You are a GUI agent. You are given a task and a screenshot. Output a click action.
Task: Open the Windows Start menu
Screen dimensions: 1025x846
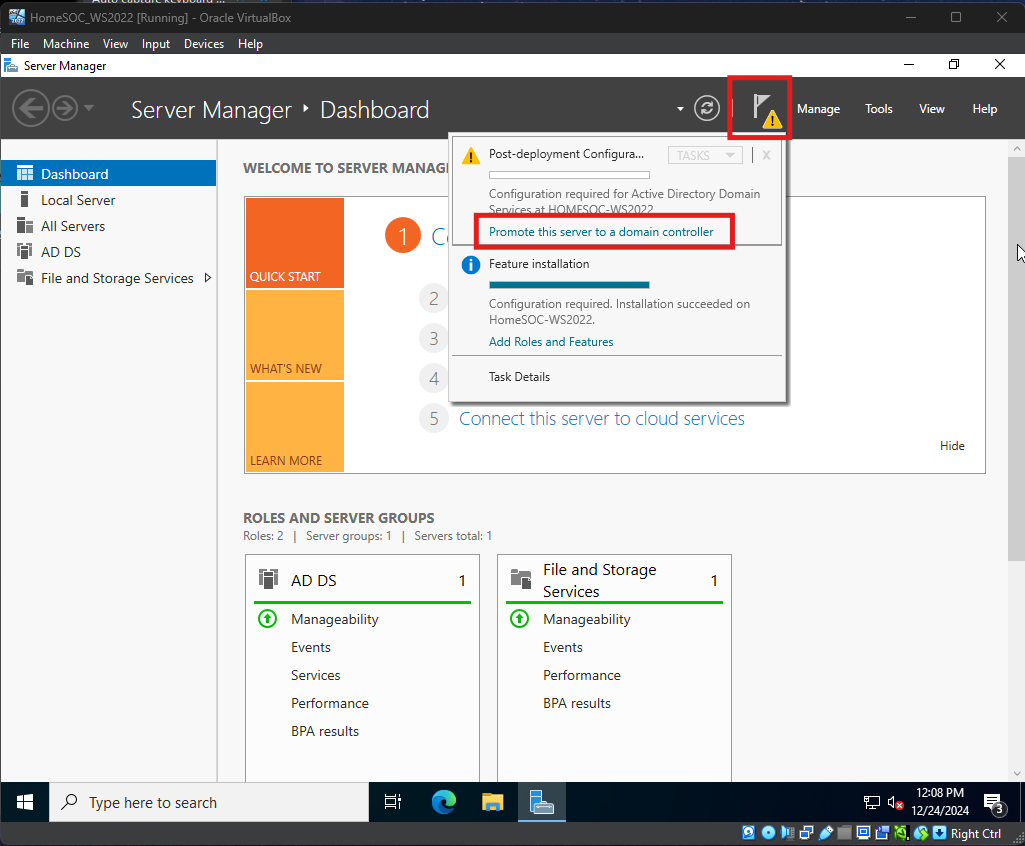pyautogui.click(x=25, y=802)
